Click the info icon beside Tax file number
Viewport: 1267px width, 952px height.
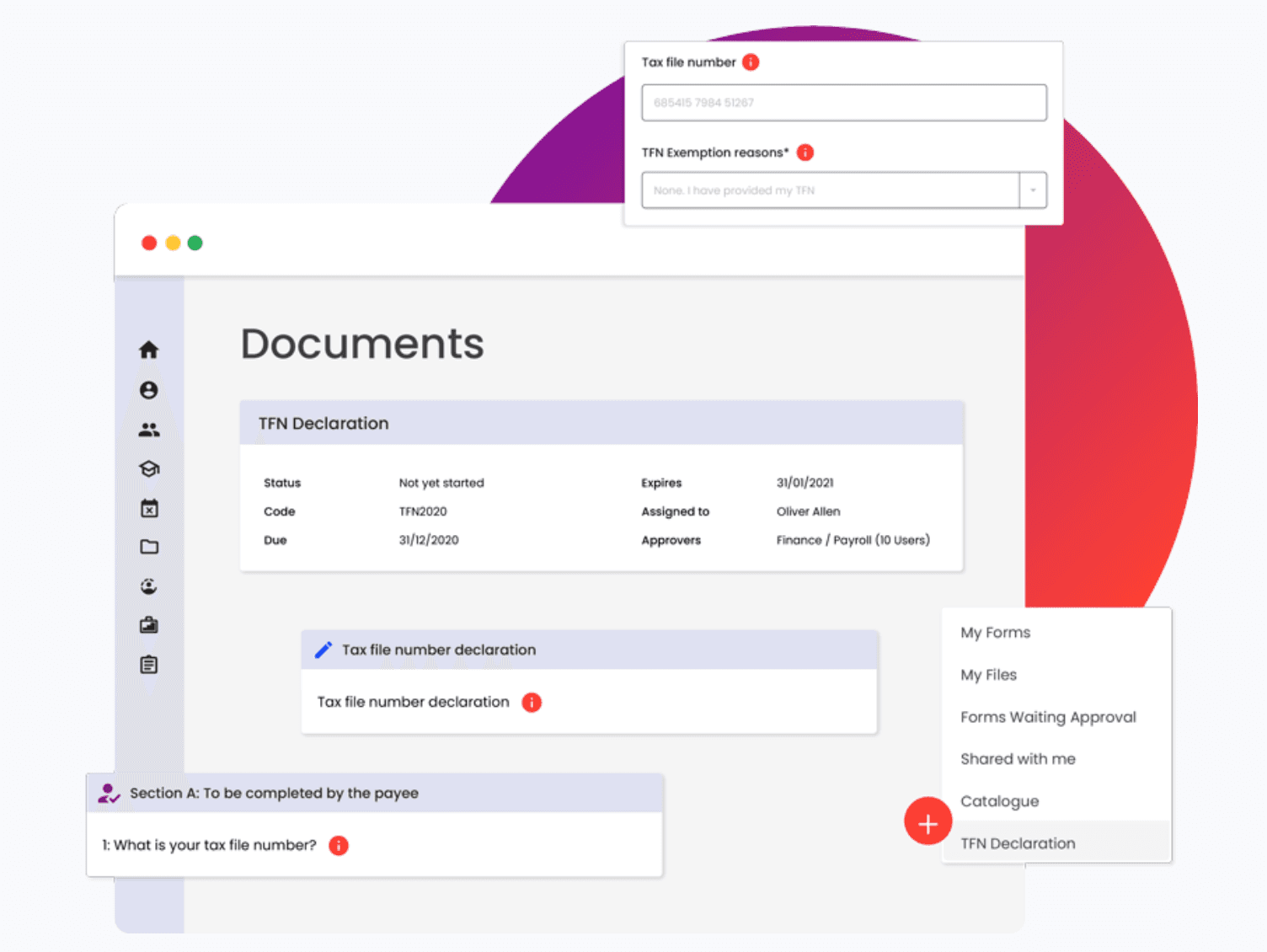751,62
